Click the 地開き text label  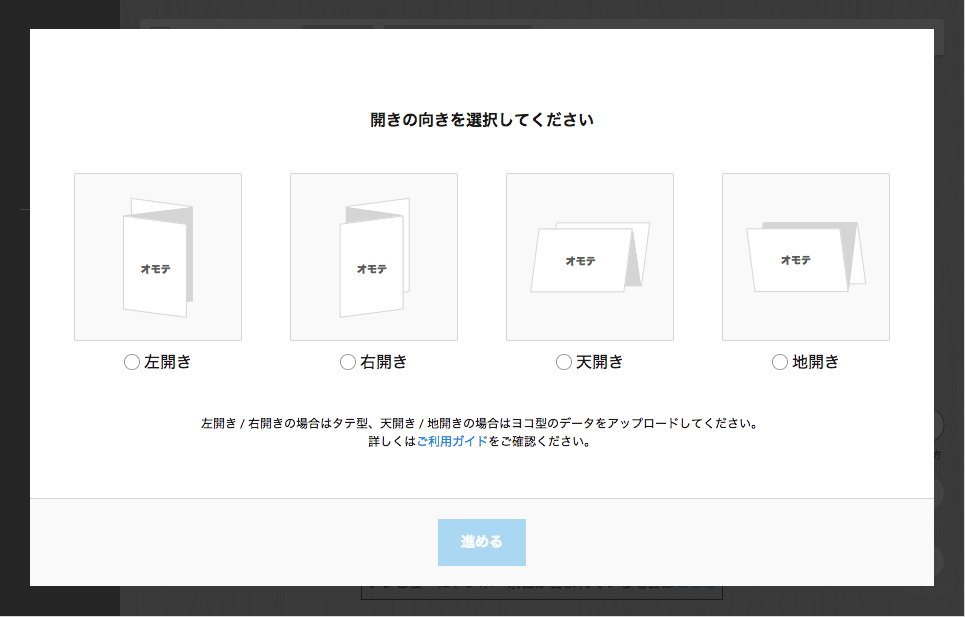click(816, 362)
